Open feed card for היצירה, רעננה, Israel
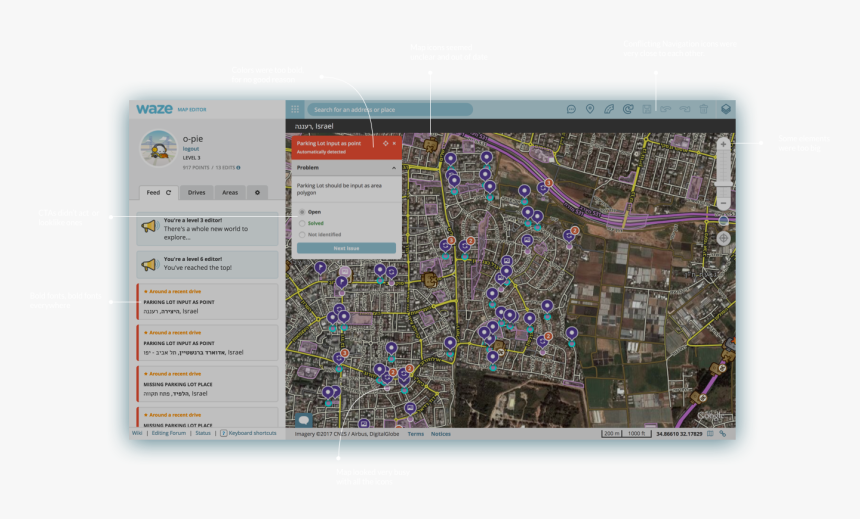This screenshot has height=519, width=860. coord(207,301)
